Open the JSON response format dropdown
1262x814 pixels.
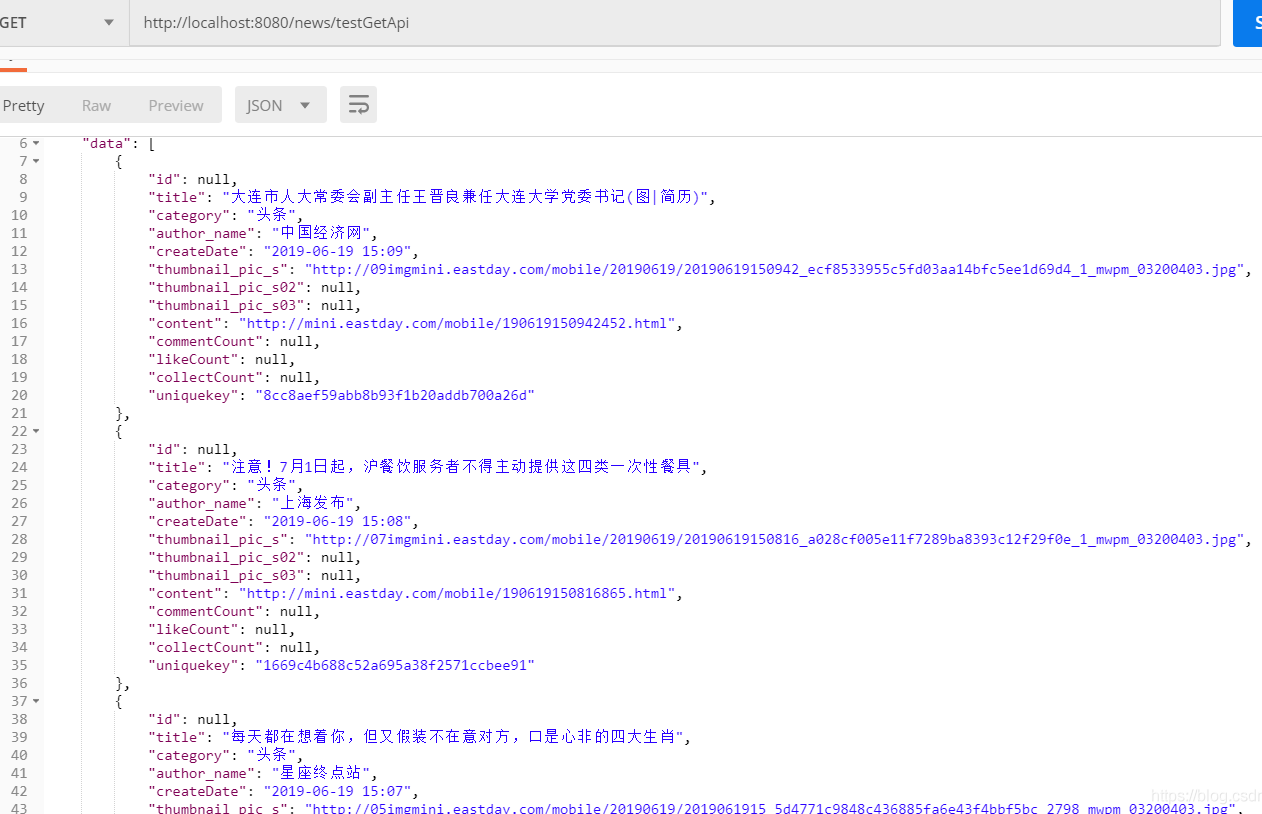280,104
